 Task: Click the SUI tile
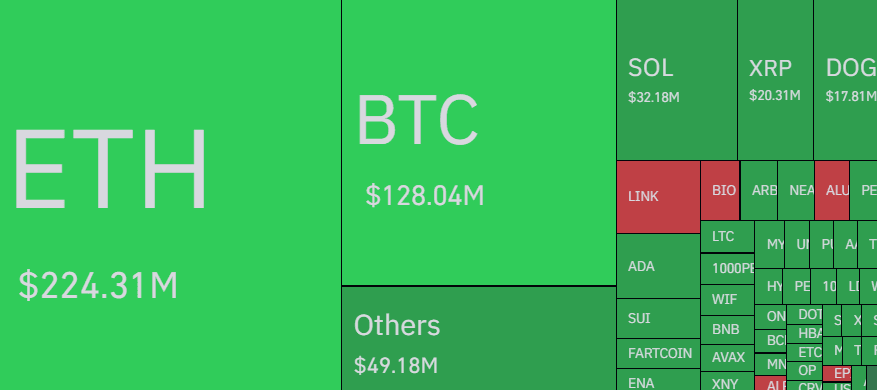click(x=658, y=318)
